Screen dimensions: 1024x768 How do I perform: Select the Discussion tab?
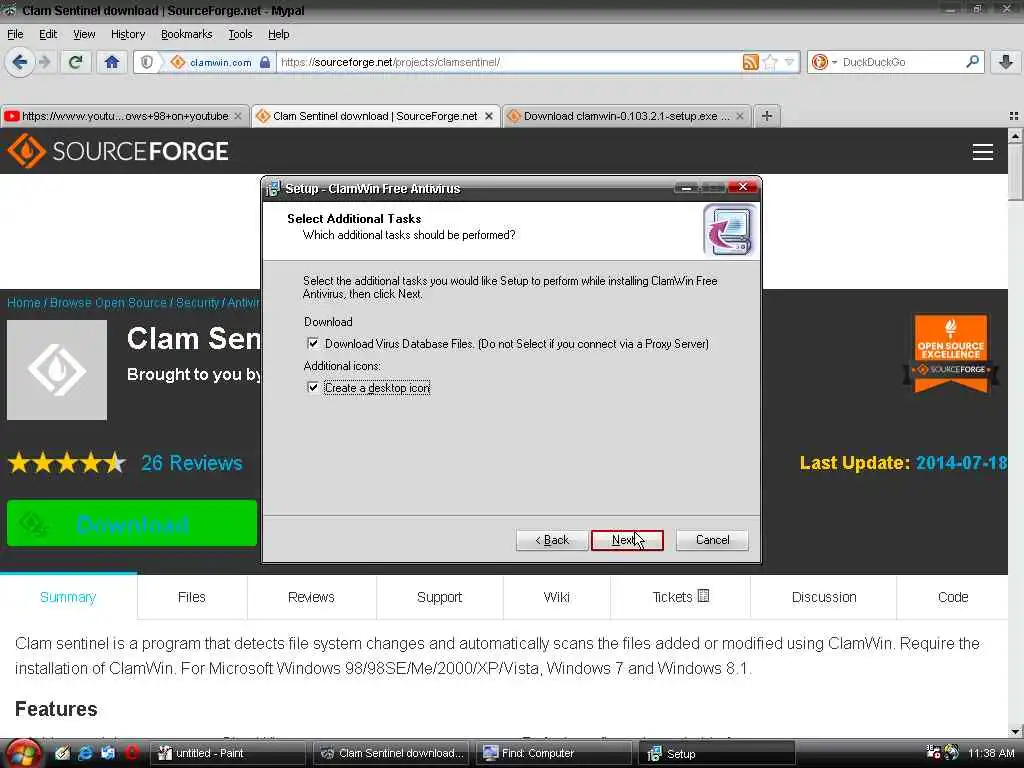pyautogui.click(x=824, y=597)
